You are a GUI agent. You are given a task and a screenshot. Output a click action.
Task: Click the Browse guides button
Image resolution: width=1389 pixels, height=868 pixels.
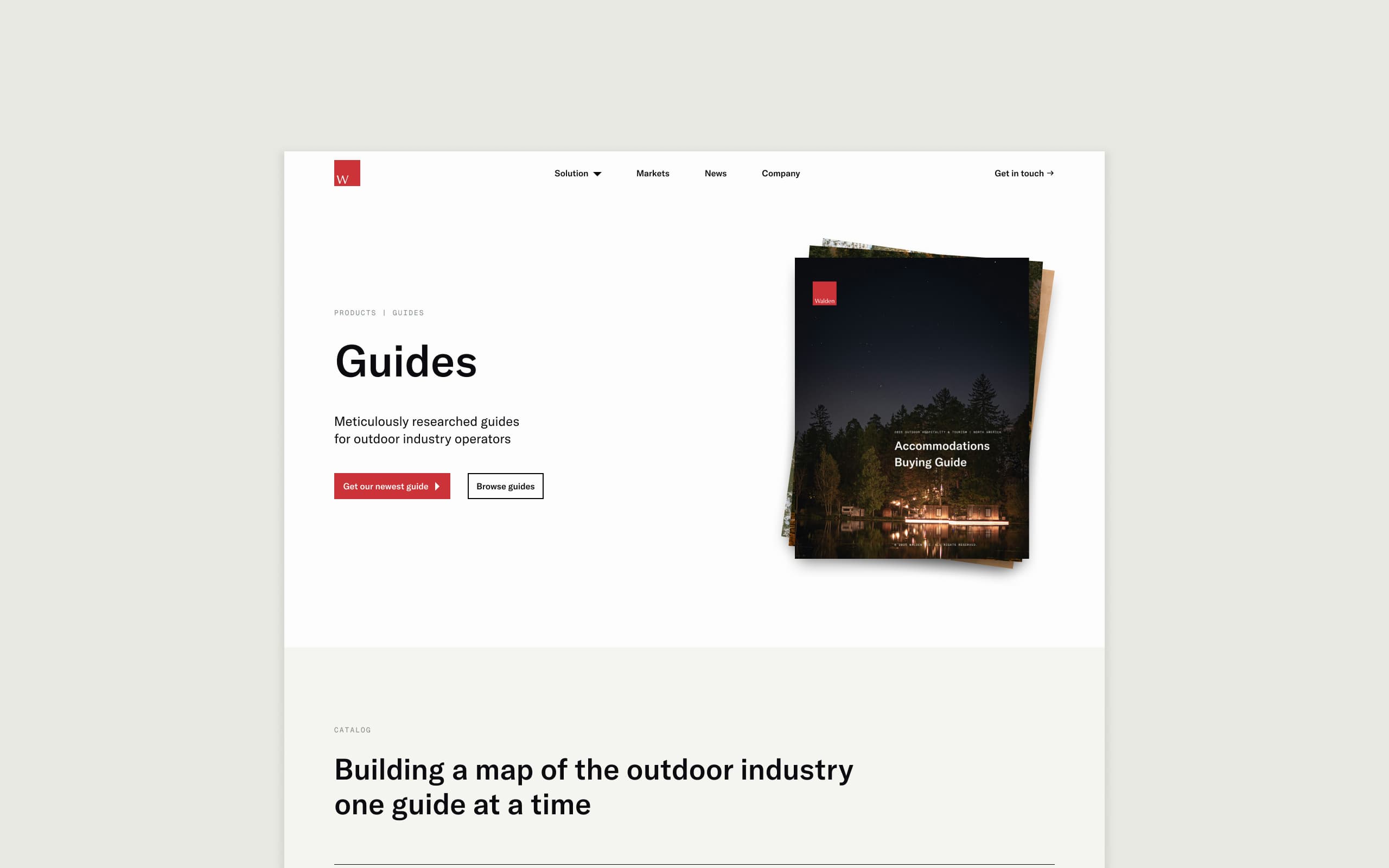point(505,486)
